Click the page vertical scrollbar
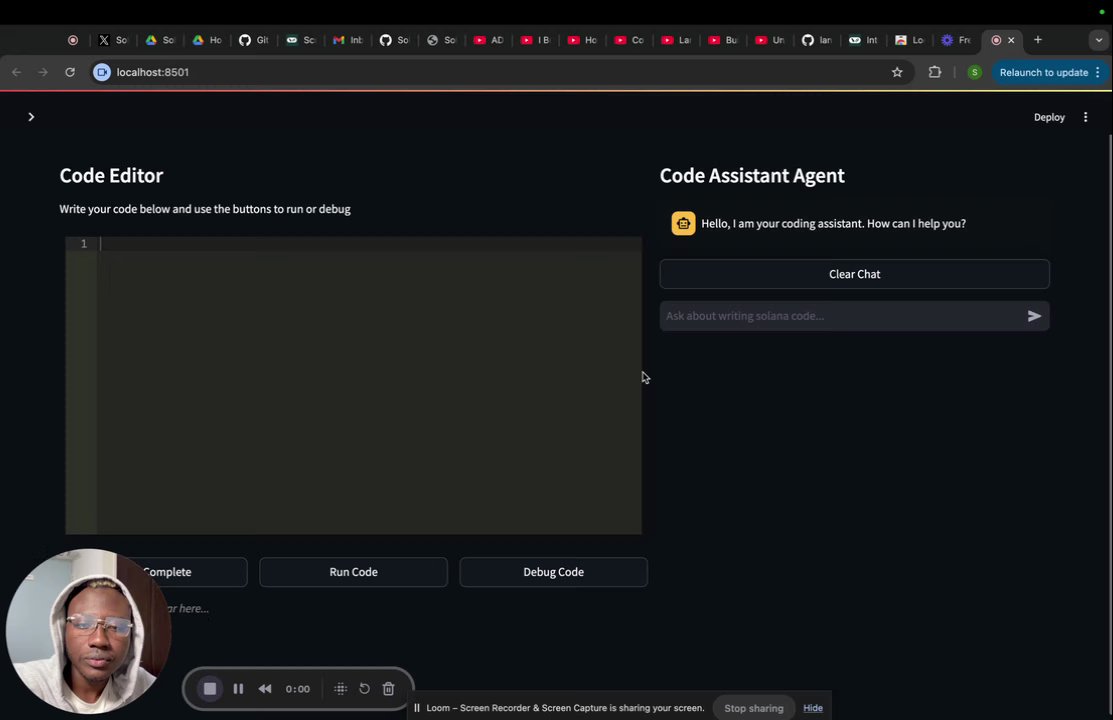Viewport: 1113px width, 720px height. (x=1109, y=426)
